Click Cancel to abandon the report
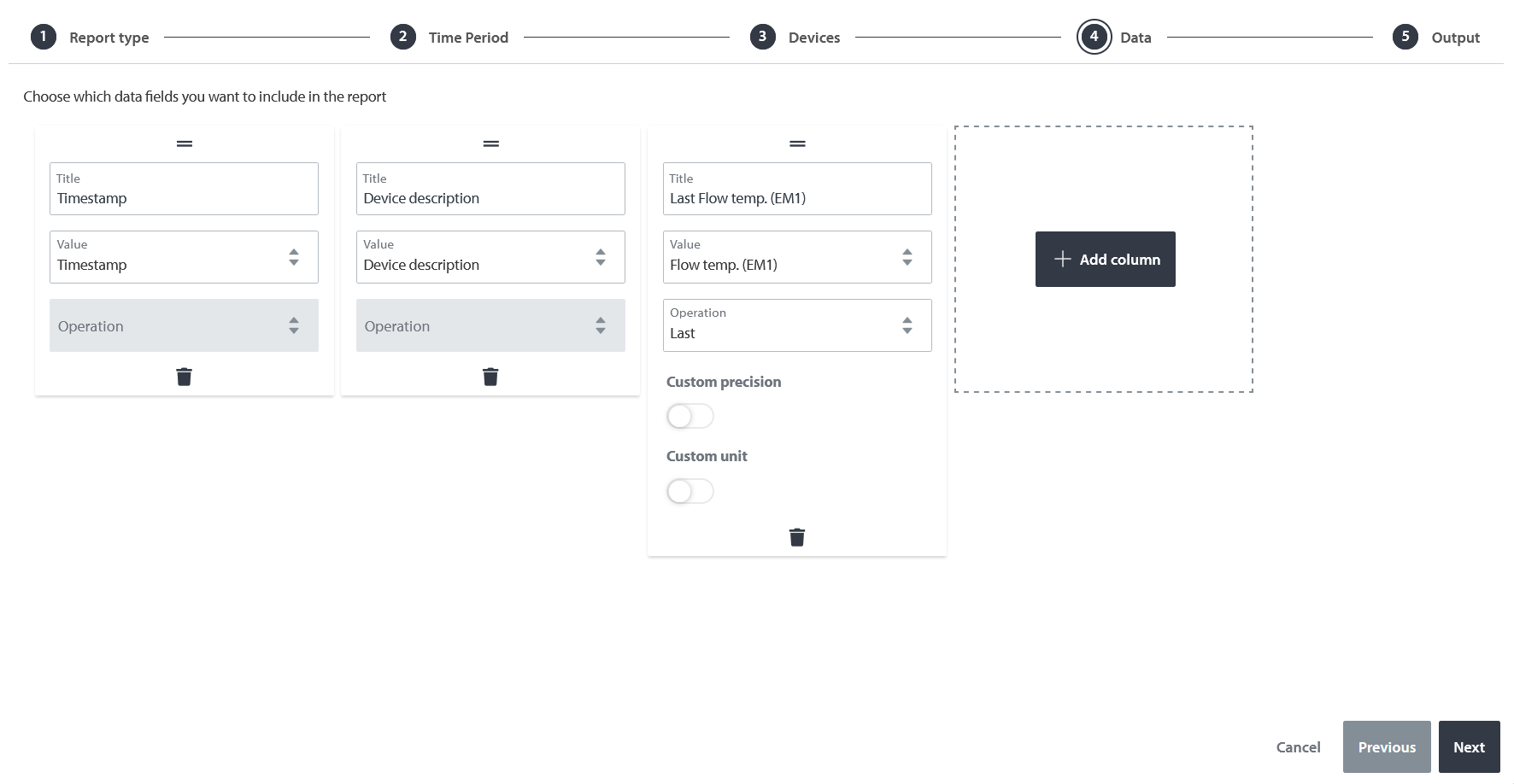The image size is (1514, 784). coord(1298,746)
